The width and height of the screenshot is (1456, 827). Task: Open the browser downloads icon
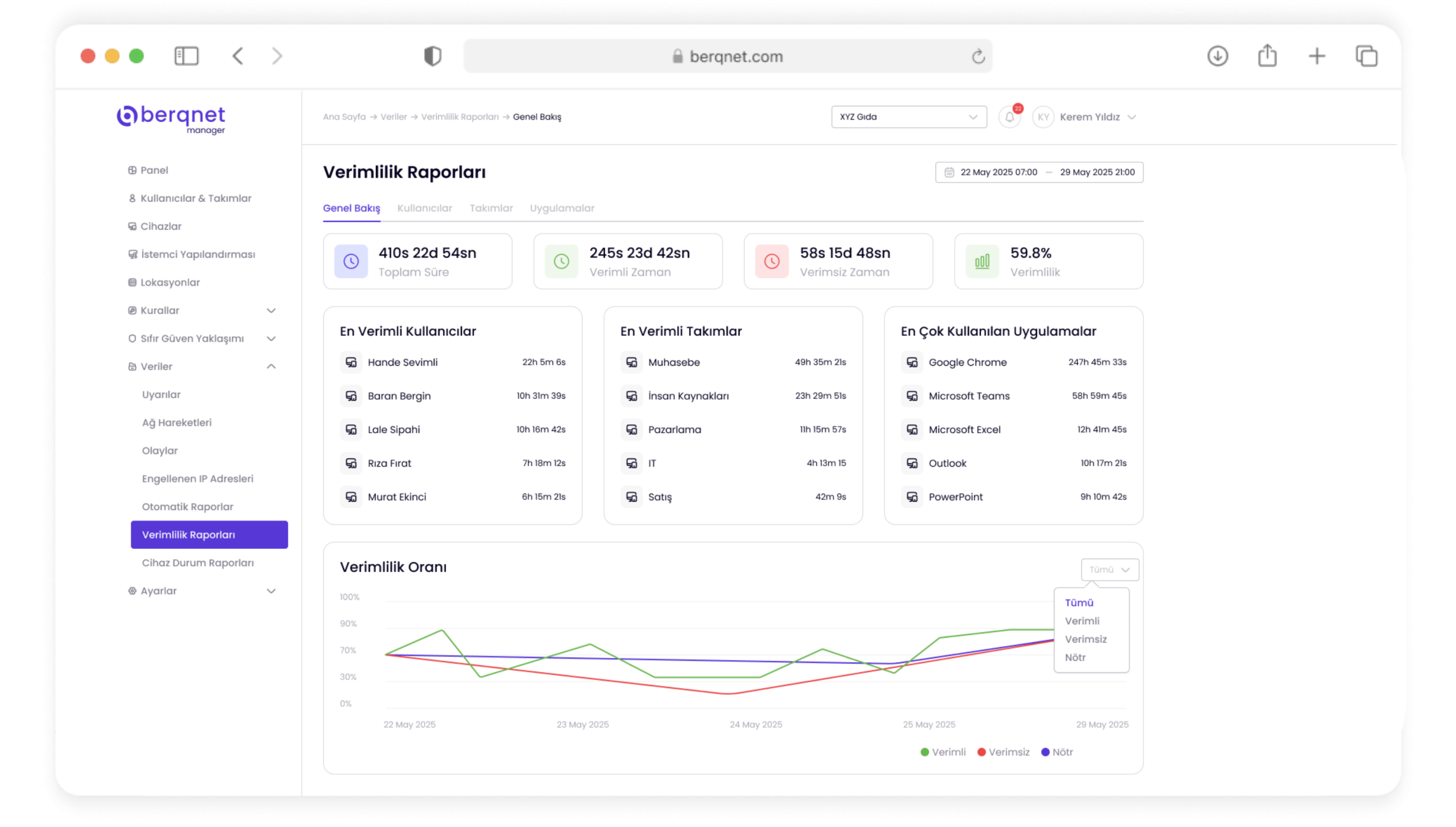[1217, 56]
